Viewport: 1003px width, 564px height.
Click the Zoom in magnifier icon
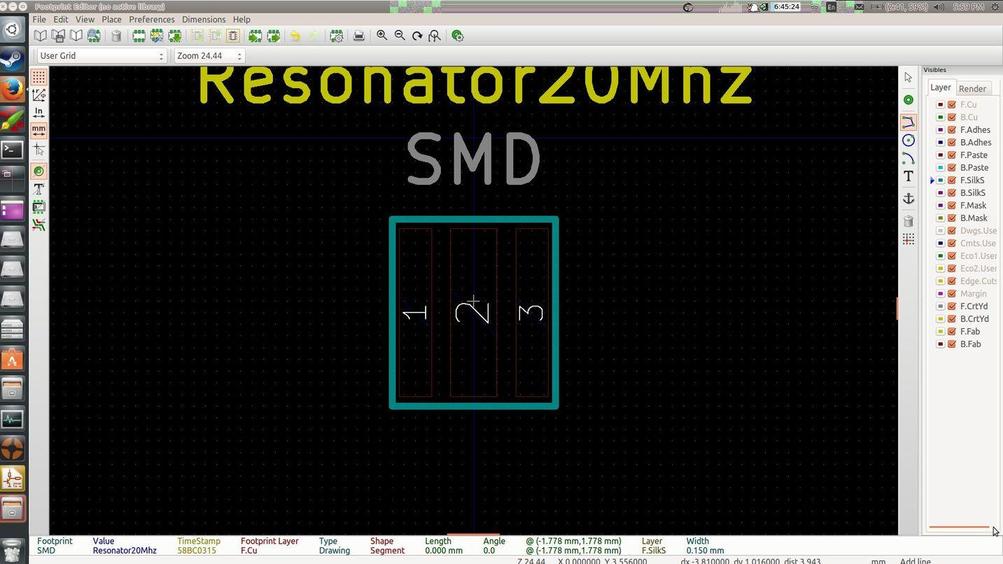click(x=382, y=36)
